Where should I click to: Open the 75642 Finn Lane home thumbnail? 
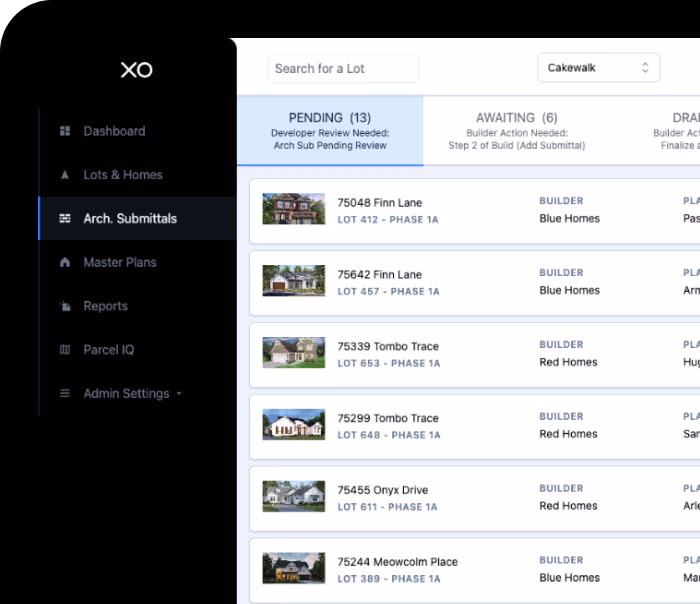coord(294,280)
